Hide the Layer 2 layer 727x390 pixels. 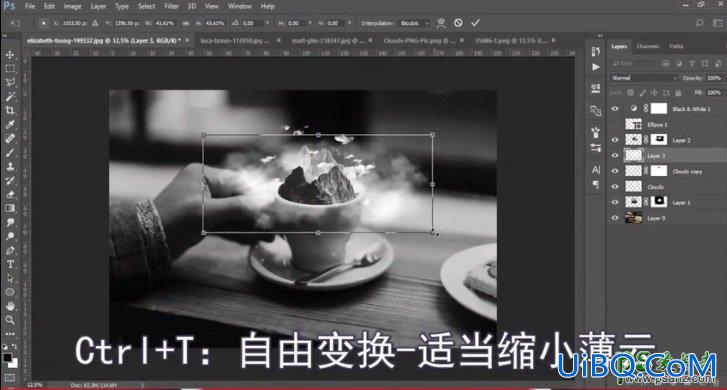tap(615, 140)
